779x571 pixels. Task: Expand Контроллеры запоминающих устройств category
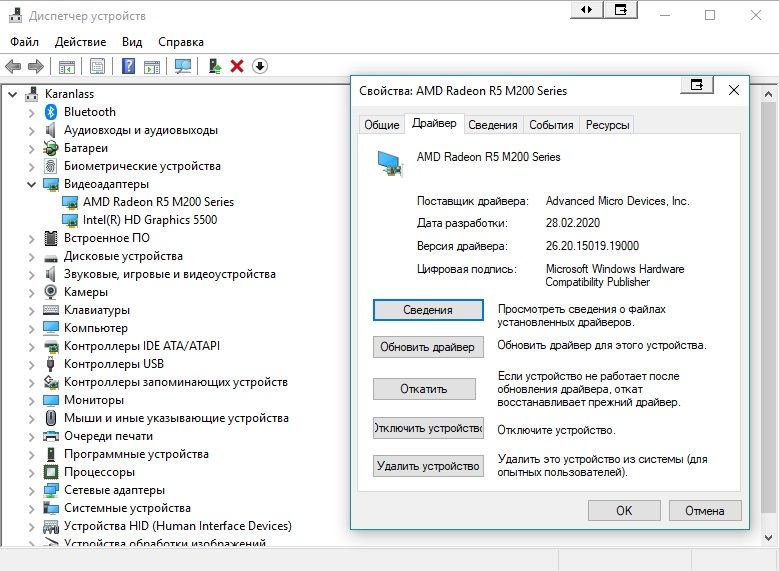(x=32, y=383)
